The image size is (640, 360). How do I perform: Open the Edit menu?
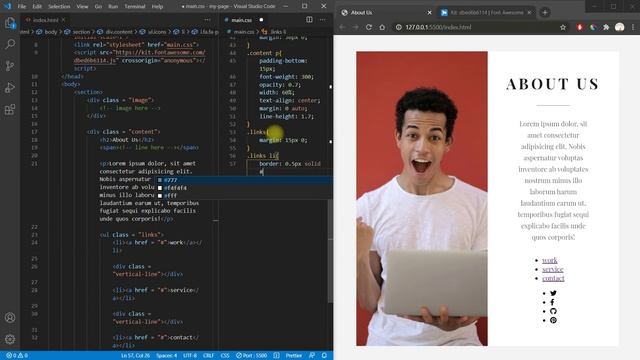(x=37, y=7)
